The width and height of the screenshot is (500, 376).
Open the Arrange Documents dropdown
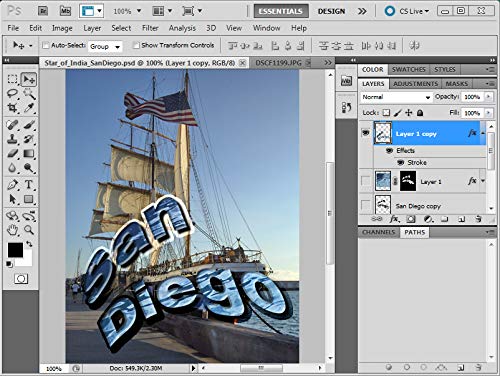(162, 11)
